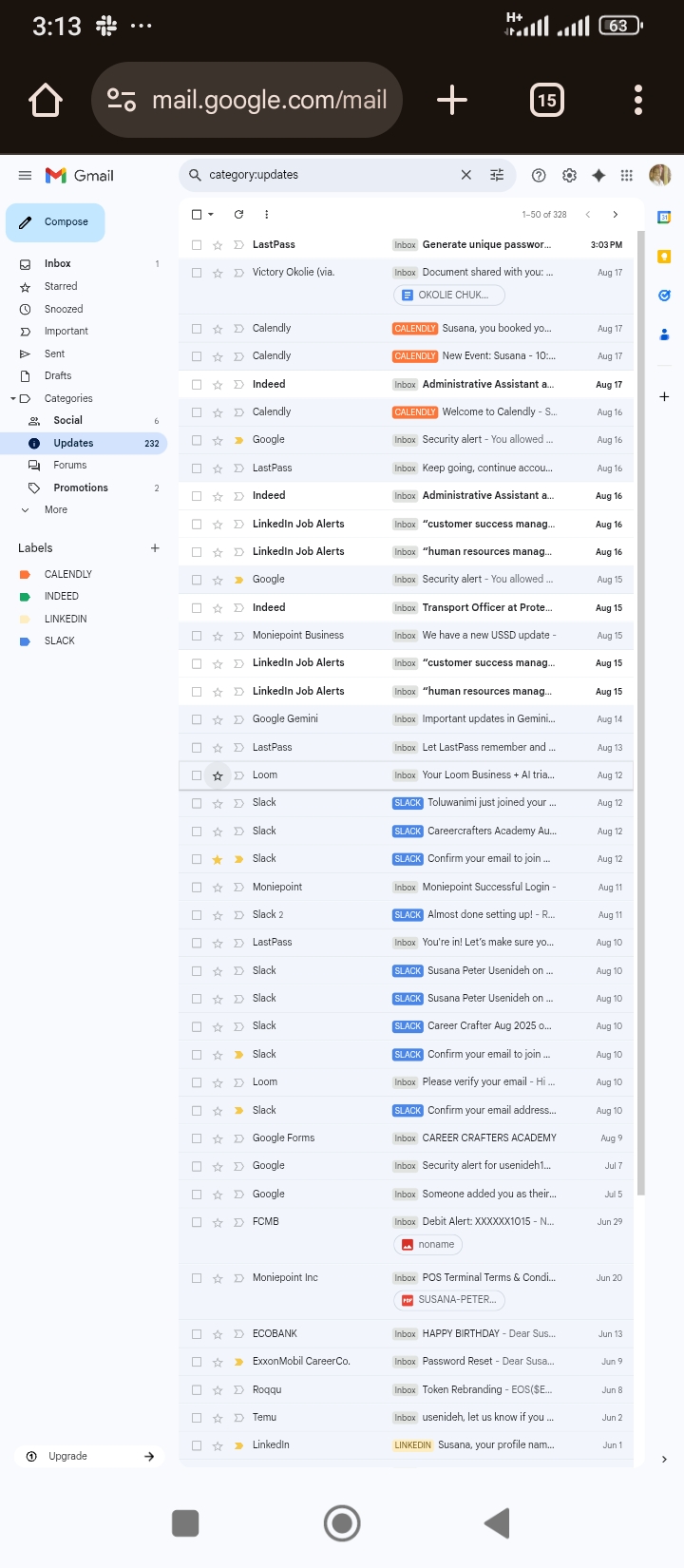Viewport: 684px width, 1568px height.
Task: Select the green INDEED label
Action: pyautogui.click(x=61, y=597)
